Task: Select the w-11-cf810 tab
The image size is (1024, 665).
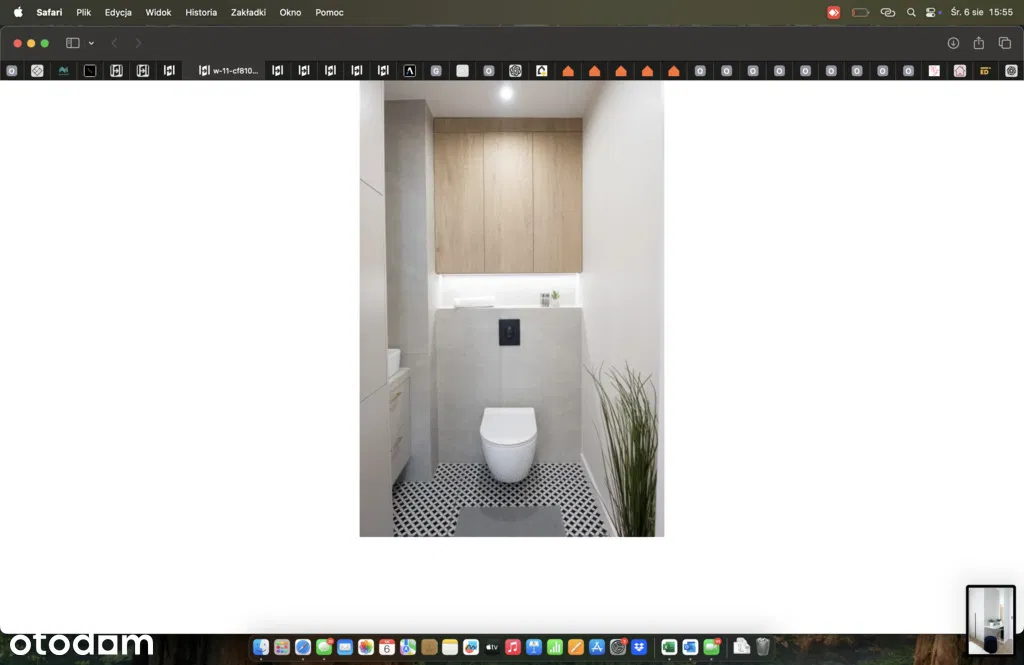Action: point(229,71)
